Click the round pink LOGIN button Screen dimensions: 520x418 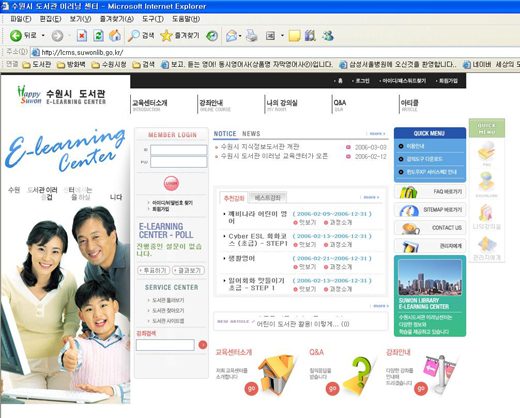[x=171, y=183]
